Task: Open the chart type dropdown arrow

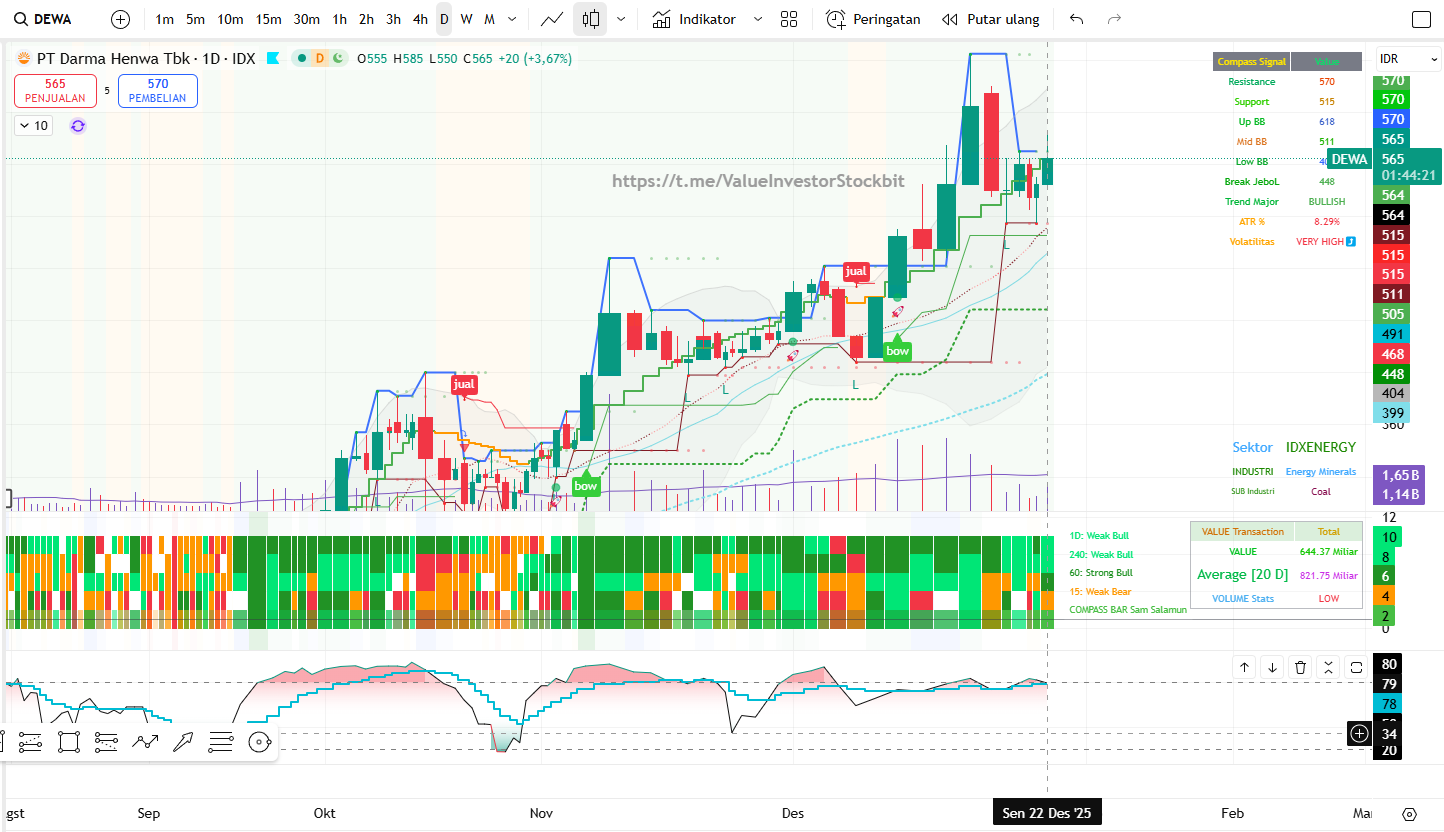Action: pos(621,19)
